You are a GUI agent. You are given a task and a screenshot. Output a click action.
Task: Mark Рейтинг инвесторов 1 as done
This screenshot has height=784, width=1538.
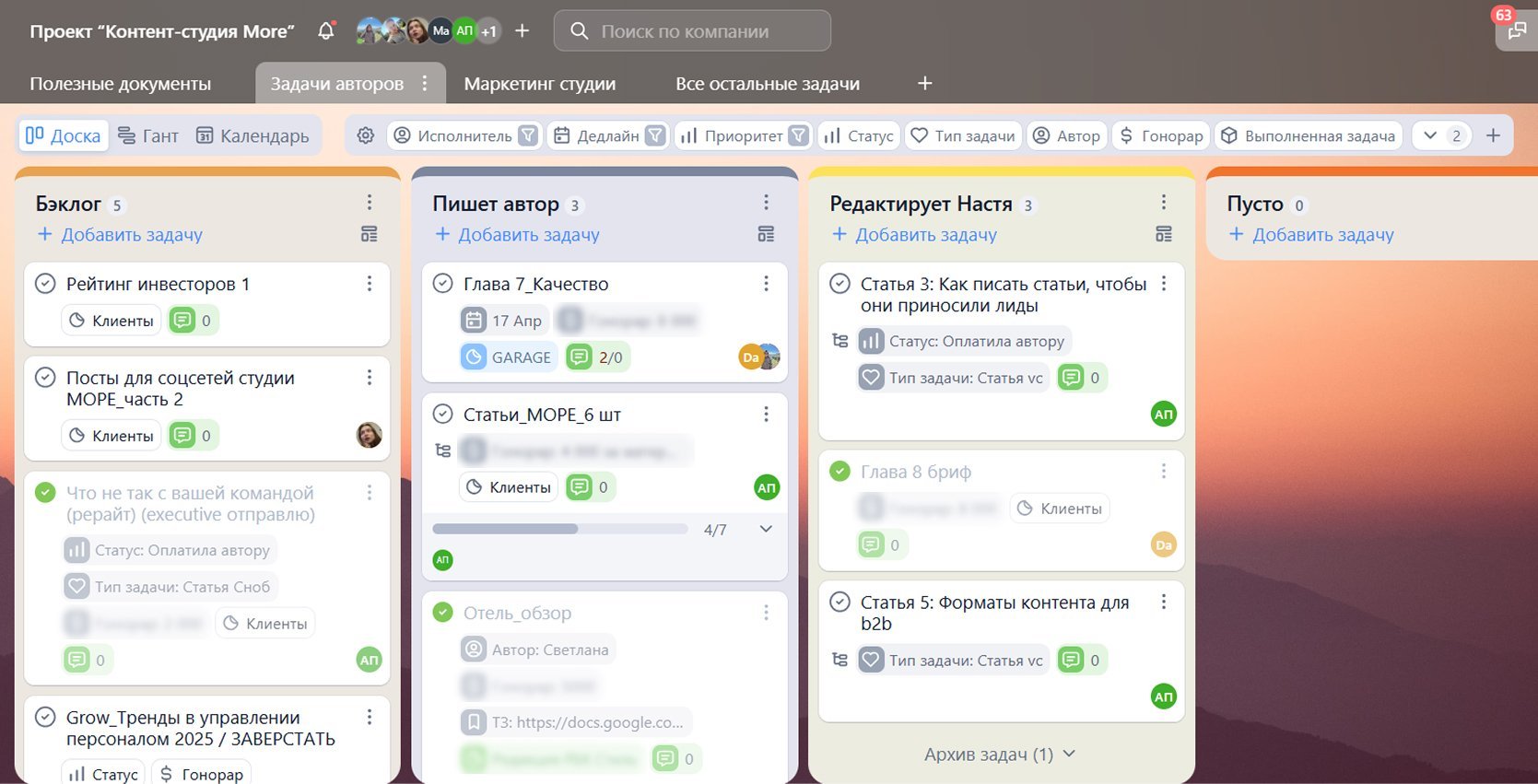click(45, 284)
